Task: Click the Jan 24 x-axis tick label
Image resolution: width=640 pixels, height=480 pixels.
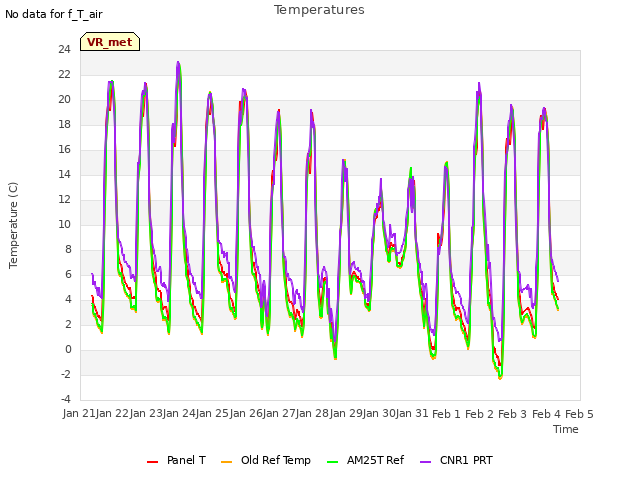Action: 179,413
